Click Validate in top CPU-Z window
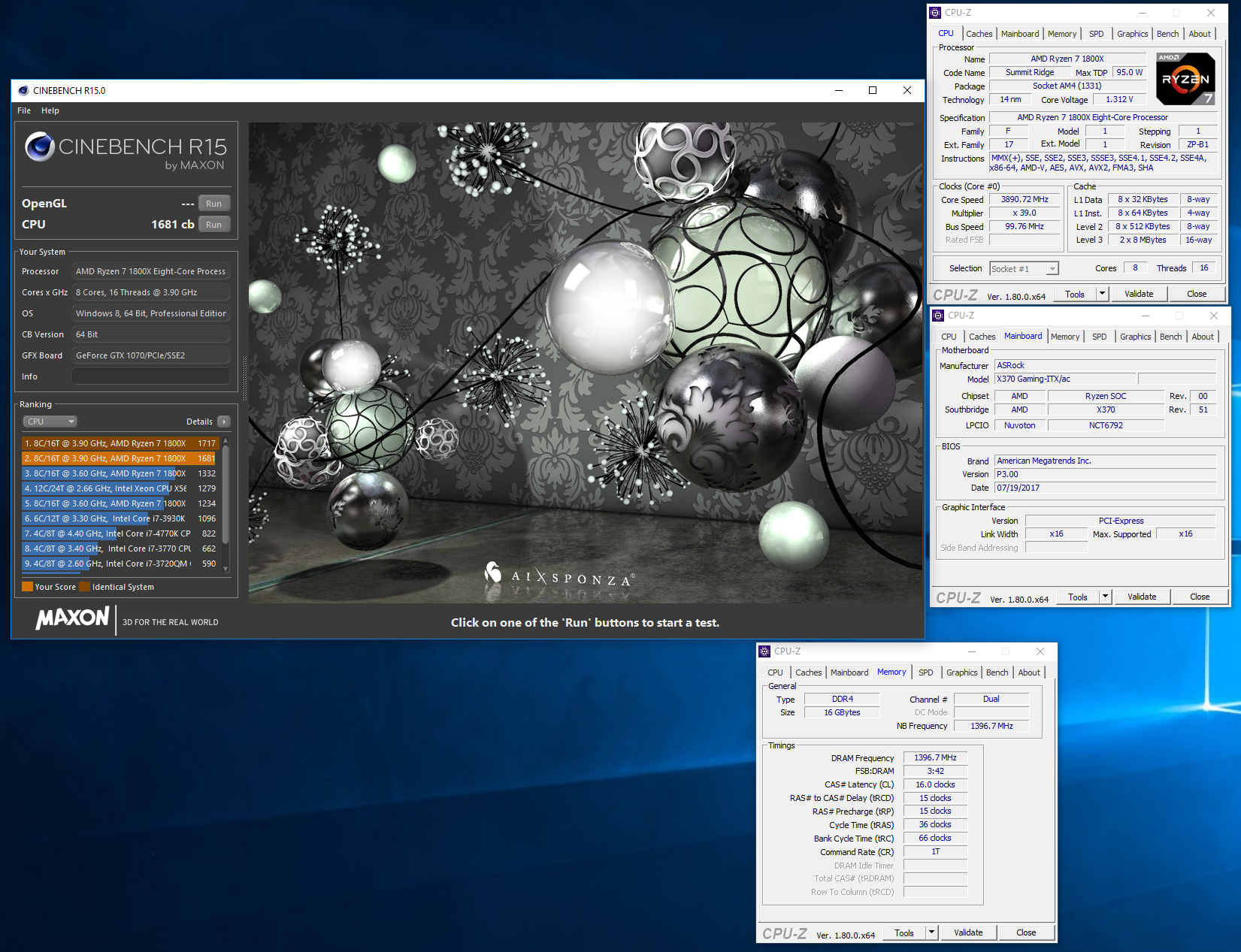The height and width of the screenshot is (952, 1241). [x=1139, y=294]
